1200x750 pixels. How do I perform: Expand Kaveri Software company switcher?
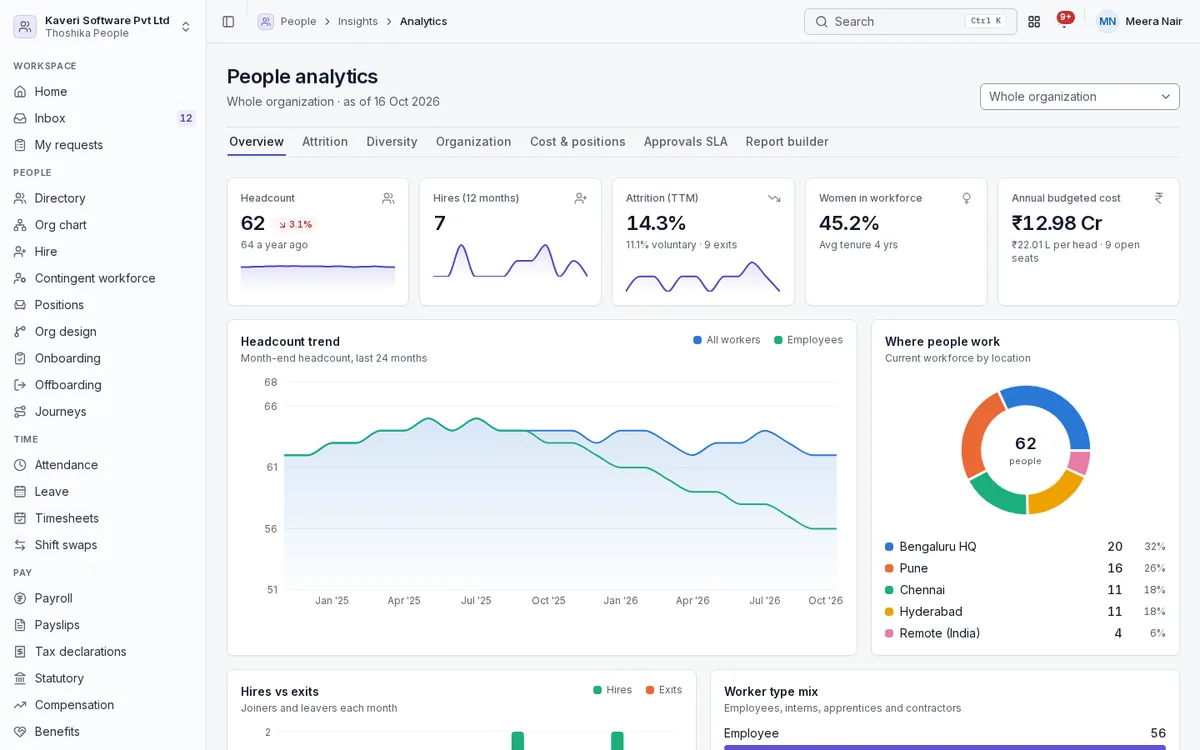103,26
